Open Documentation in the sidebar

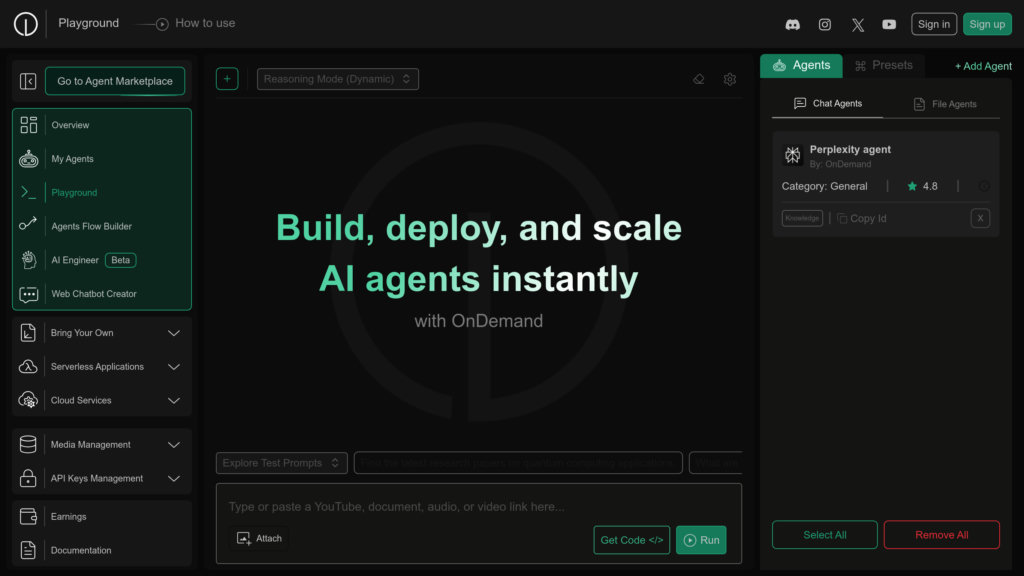click(102, 551)
